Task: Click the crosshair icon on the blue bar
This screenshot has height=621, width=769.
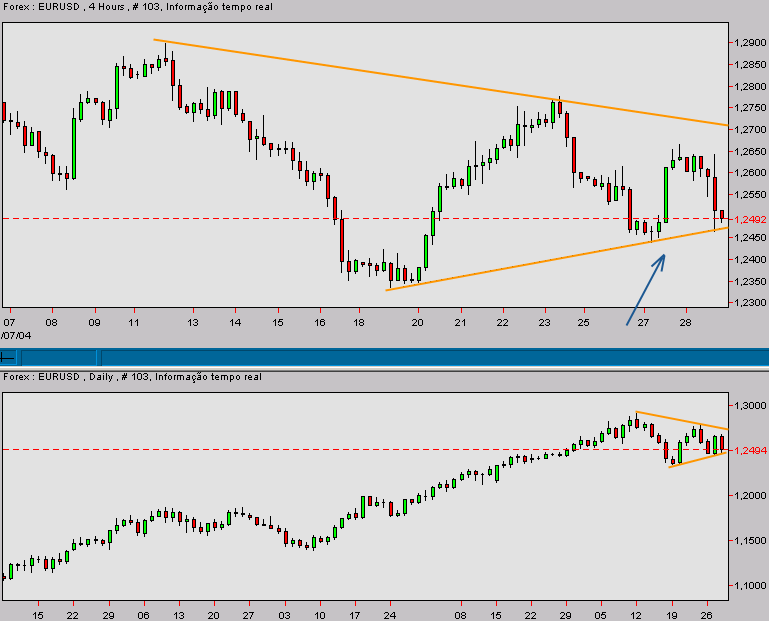Action: (8, 358)
